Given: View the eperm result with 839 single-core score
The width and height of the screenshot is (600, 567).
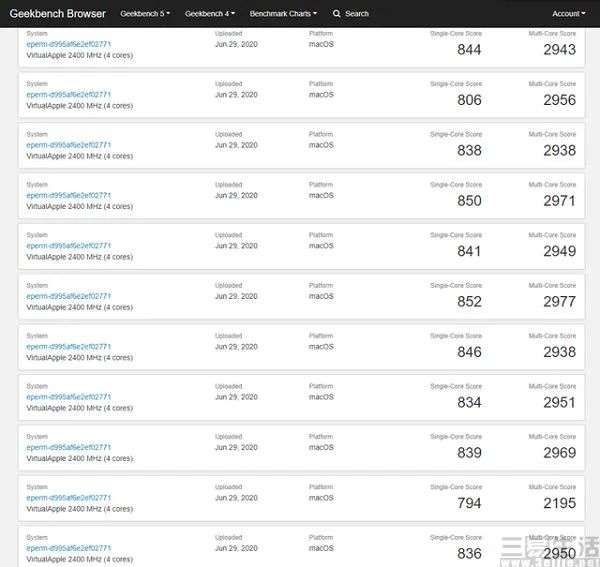Looking at the screenshot, I should 68,447.
